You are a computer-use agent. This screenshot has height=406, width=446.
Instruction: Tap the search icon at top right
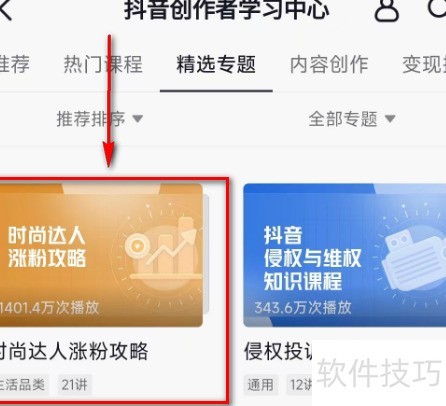tap(437, 8)
